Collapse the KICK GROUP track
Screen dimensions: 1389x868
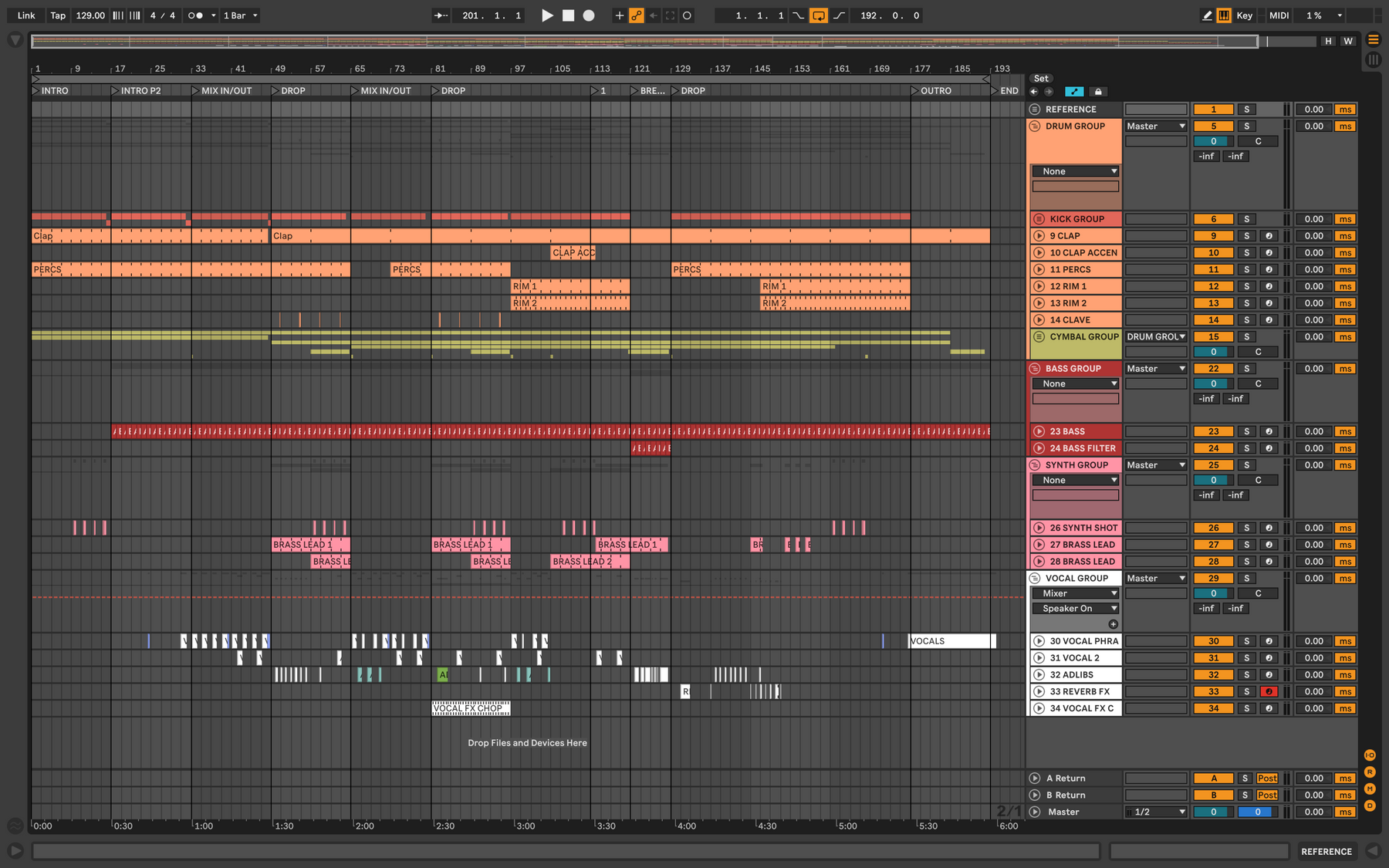(1039, 219)
